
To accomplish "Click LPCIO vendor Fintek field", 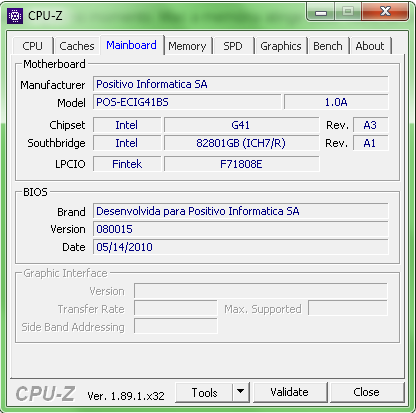I will click(x=127, y=164).
